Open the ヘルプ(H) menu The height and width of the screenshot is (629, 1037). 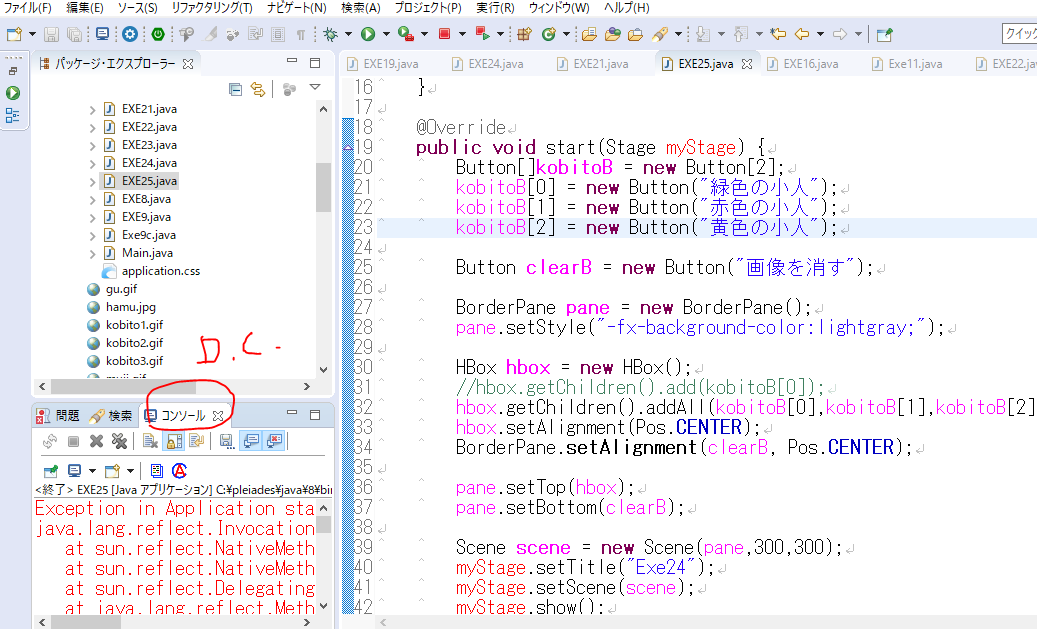pos(627,8)
